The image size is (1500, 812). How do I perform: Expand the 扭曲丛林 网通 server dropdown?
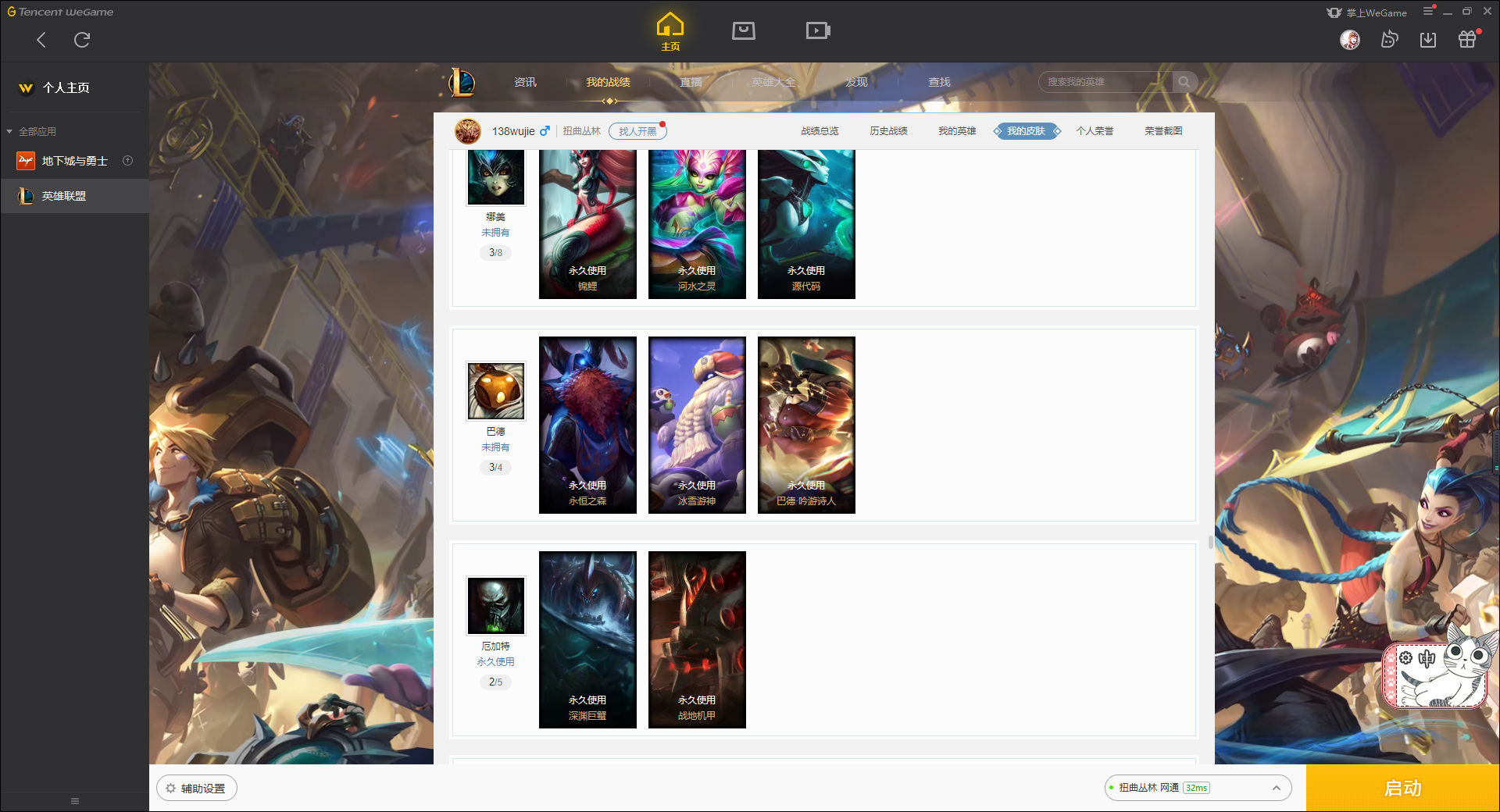1198,788
